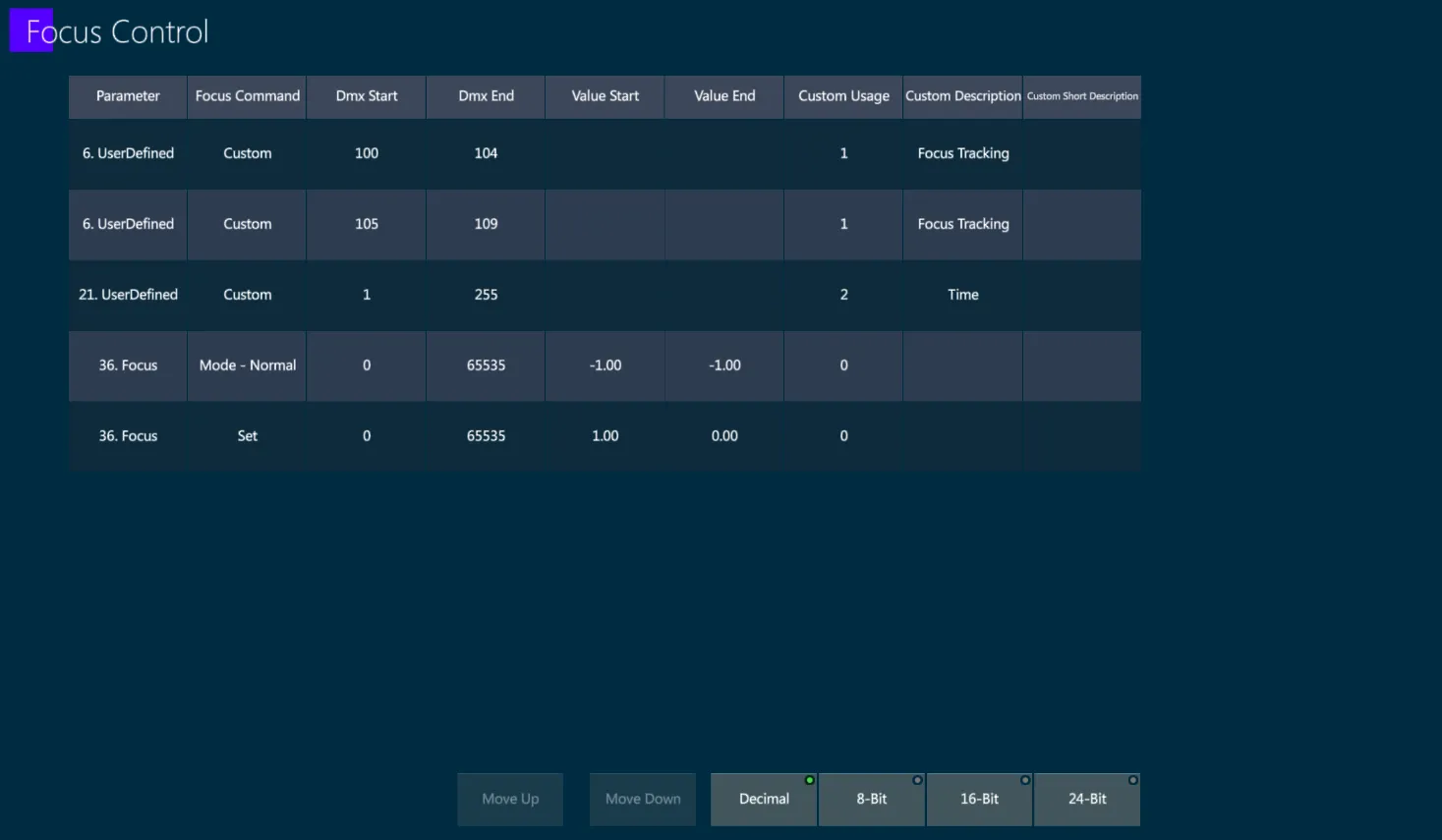Select the Decimal display format
Image resolution: width=1442 pixels, height=840 pixels.
point(764,799)
